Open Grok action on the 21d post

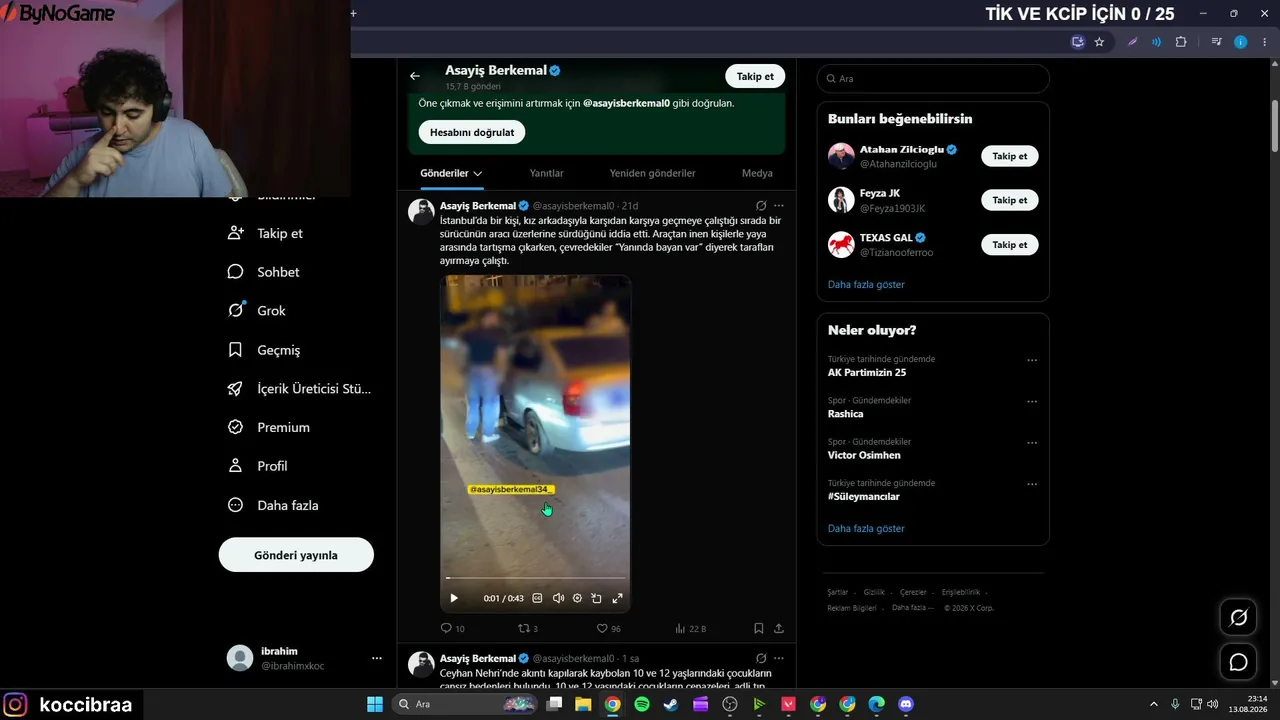pos(761,206)
